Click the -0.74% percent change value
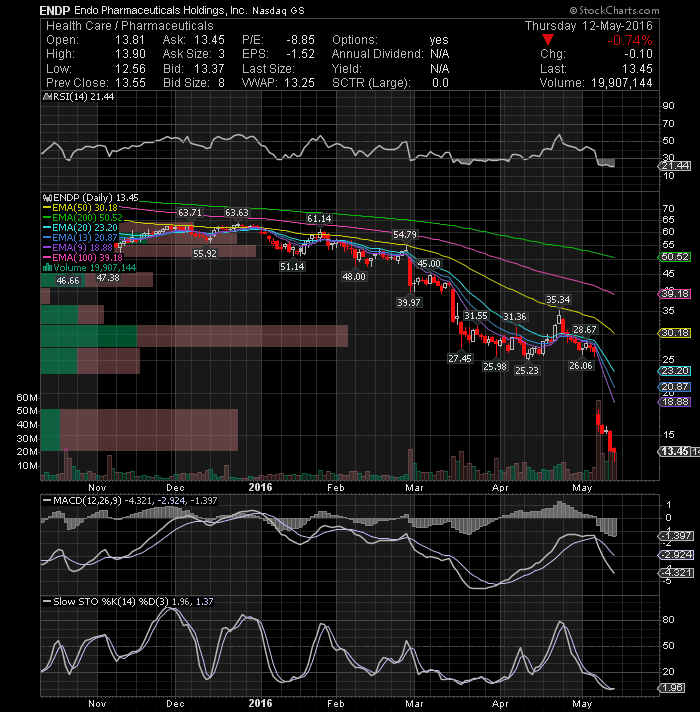Image resolution: width=700 pixels, height=712 pixels. (630, 40)
